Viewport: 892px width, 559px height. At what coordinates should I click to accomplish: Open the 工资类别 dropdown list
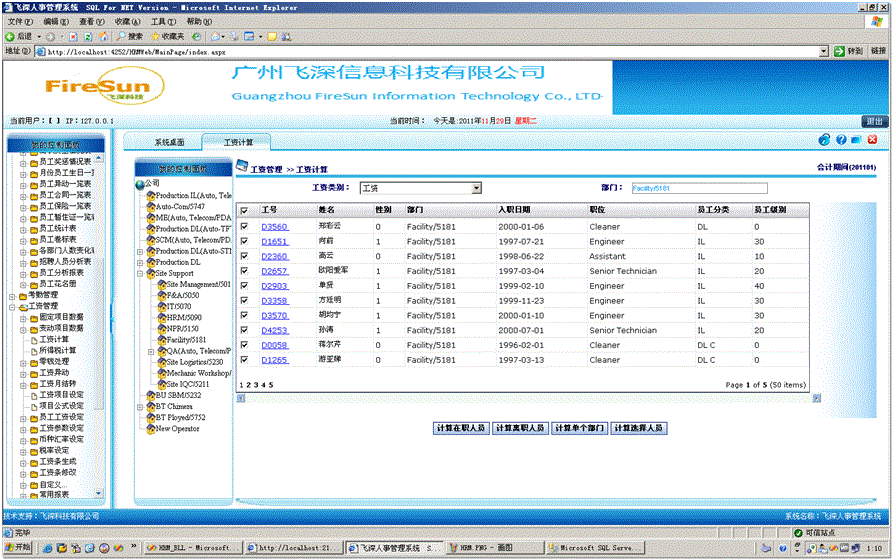(x=476, y=188)
